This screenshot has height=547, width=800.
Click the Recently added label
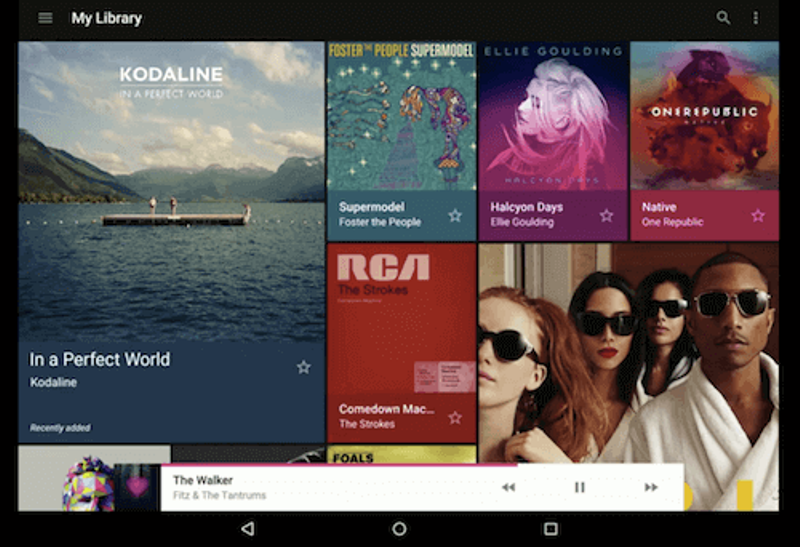tap(60, 428)
